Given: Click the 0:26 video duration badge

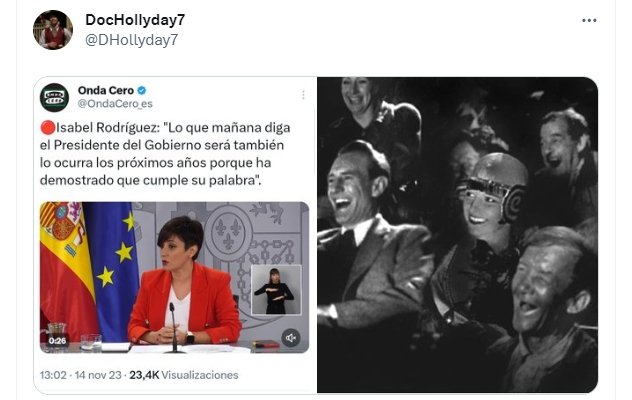Looking at the screenshot, I should click(x=57, y=341).
